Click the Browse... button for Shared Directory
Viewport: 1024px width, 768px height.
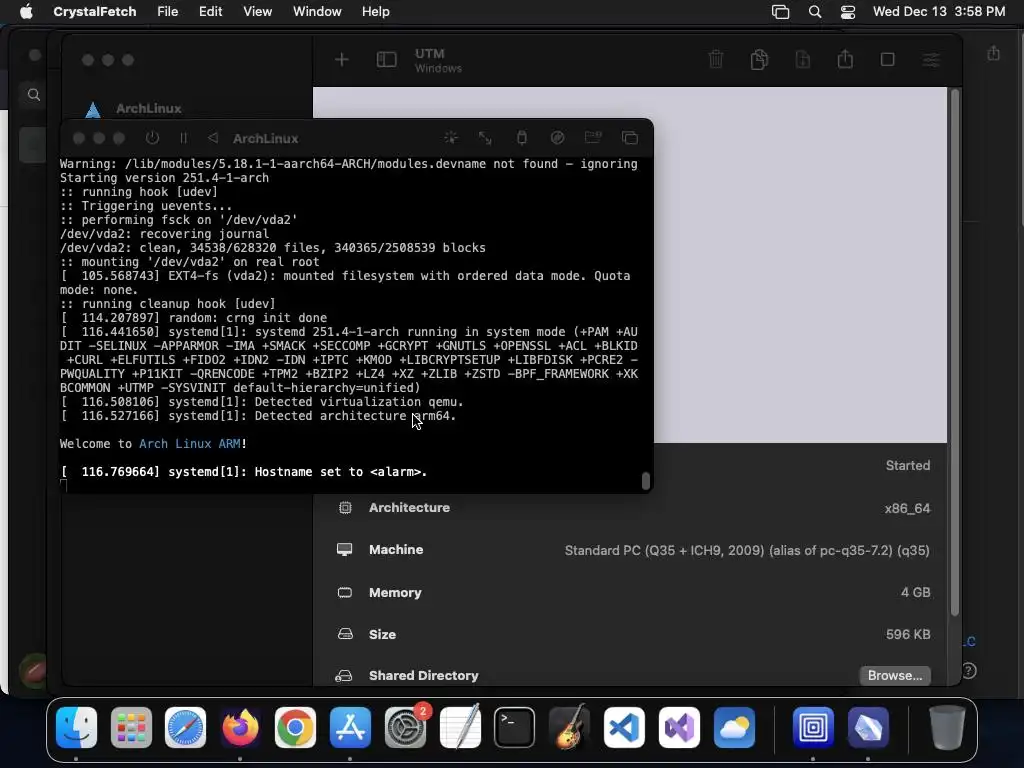(x=895, y=675)
